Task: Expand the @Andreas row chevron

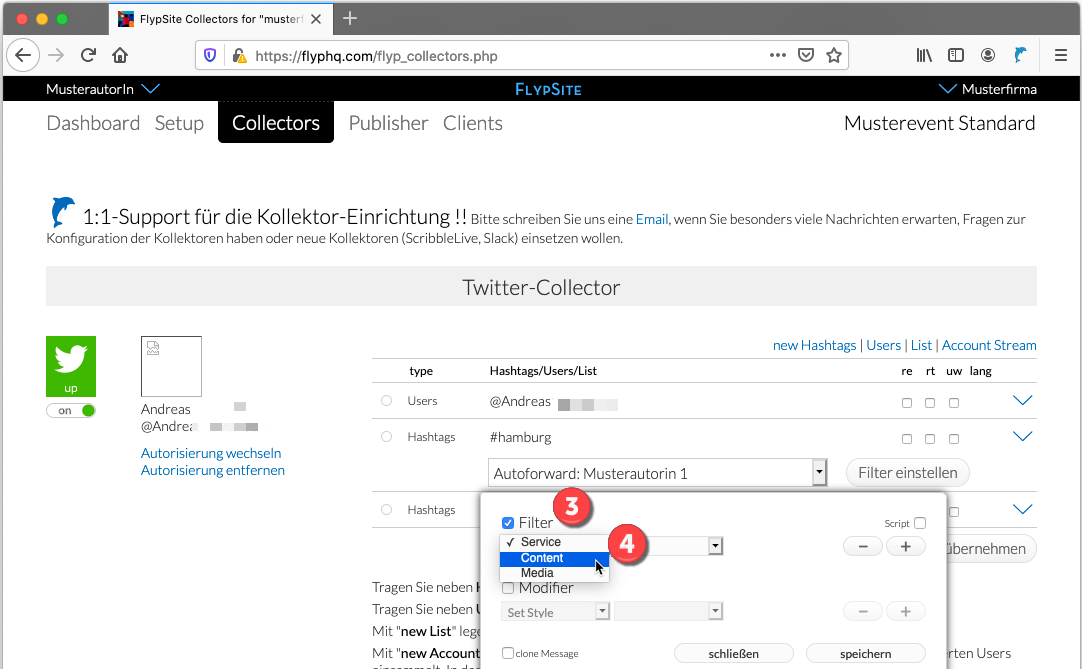Action: [1022, 400]
